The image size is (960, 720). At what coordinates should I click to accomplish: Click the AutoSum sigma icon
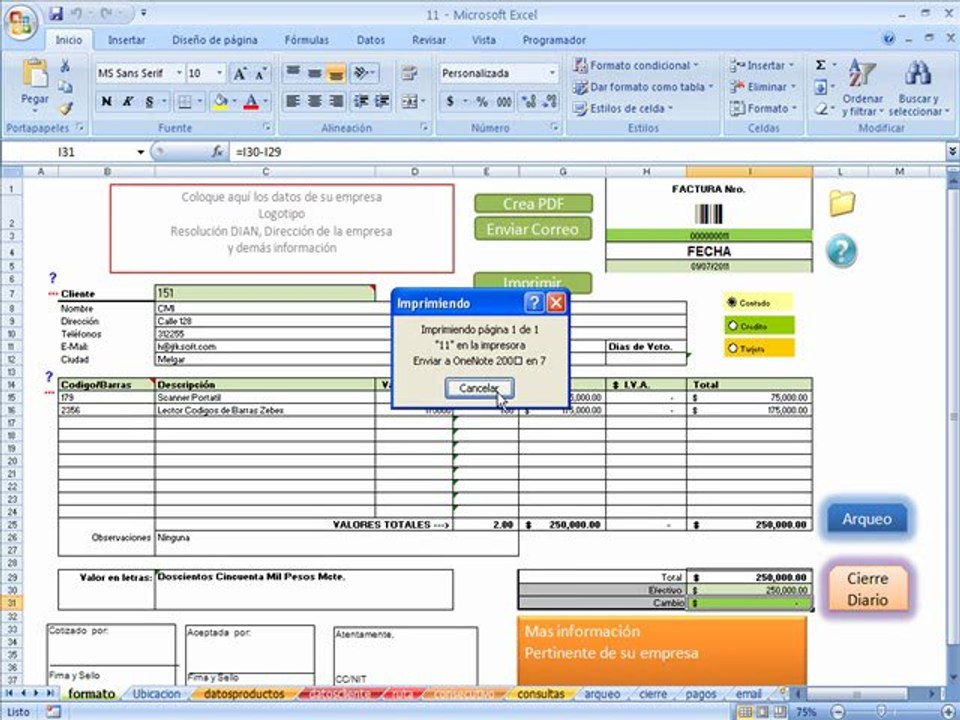[x=821, y=65]
